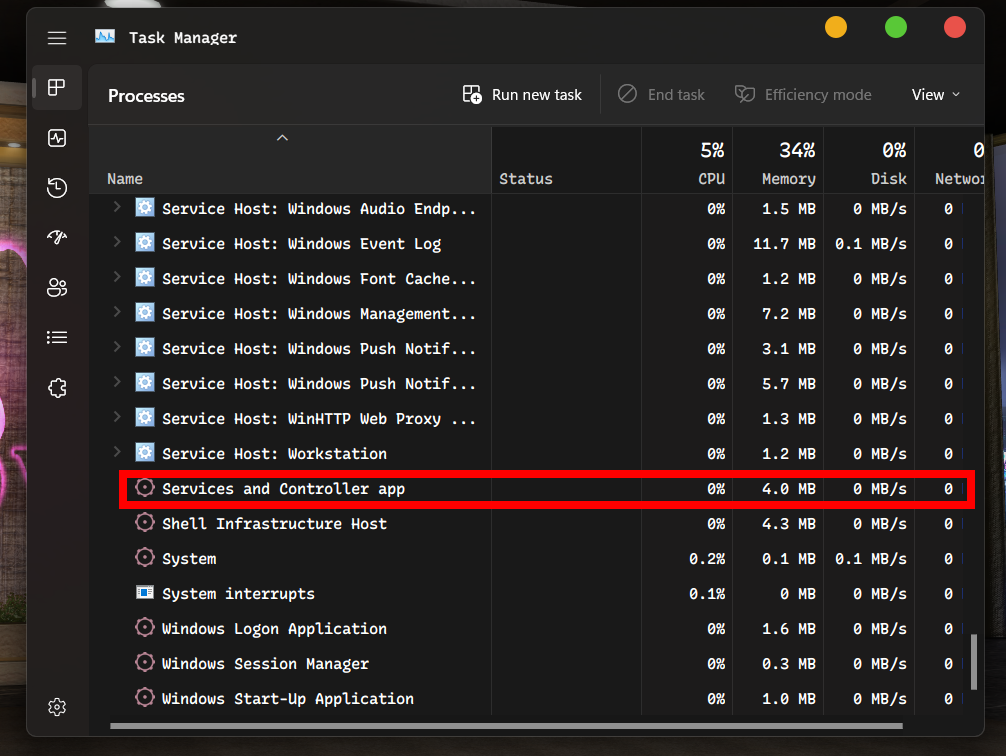Click the Shell Infrastructure Host icon

(145, 522)
